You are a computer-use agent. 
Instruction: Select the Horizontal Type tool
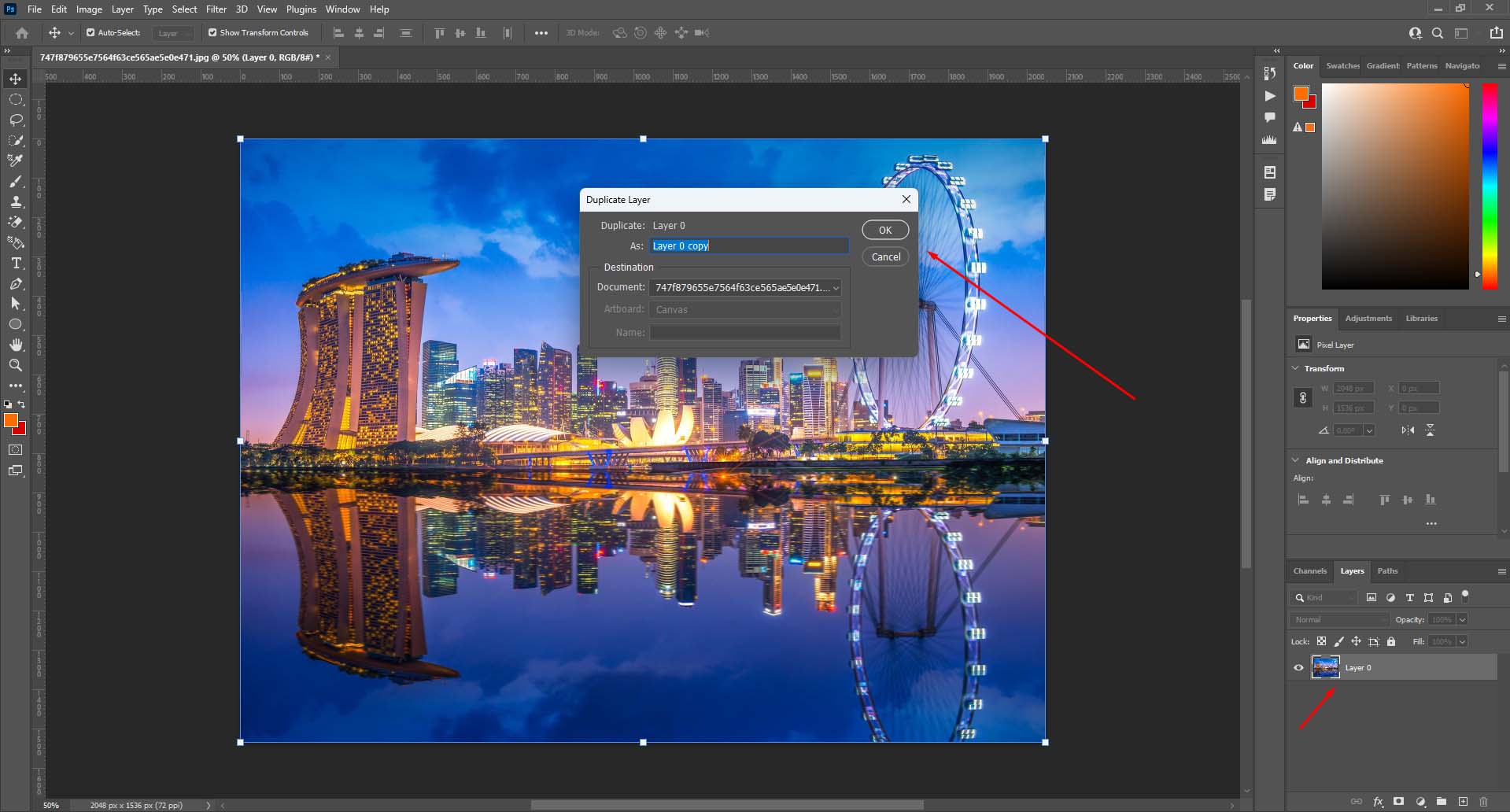(x=16, y=263)
